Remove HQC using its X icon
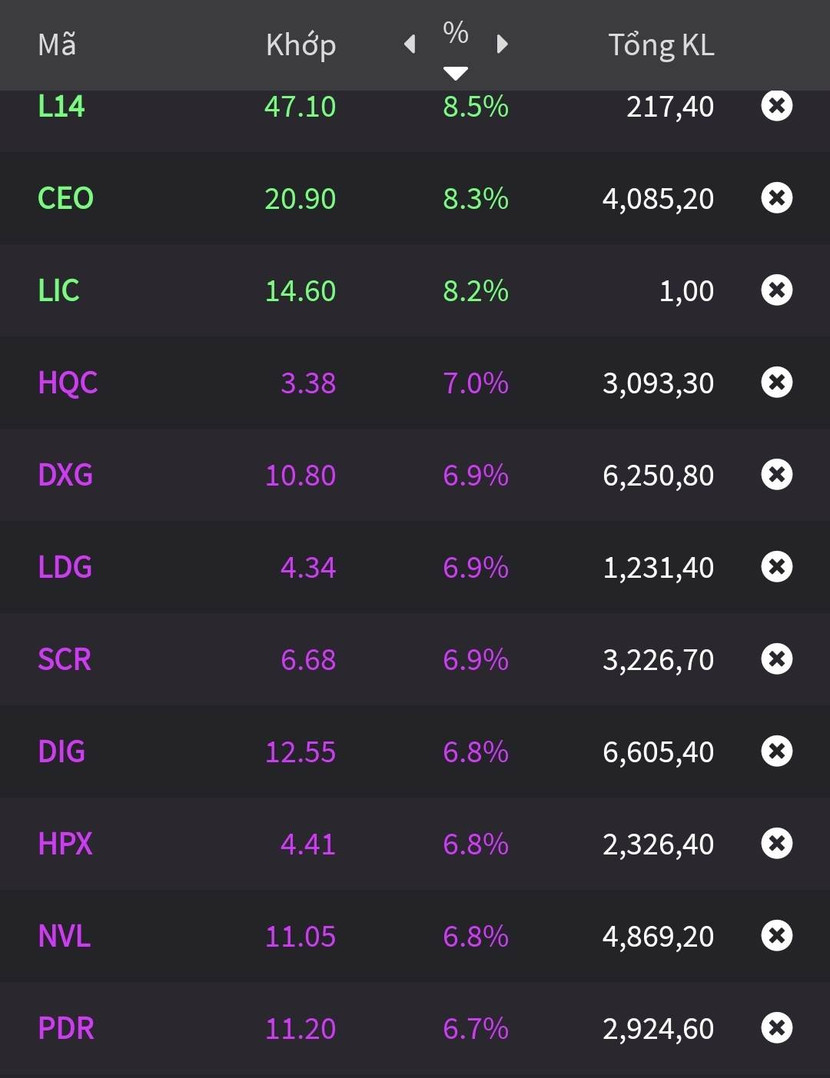The height and width of the screenshot is (1078, 830). tap(776, 382)
